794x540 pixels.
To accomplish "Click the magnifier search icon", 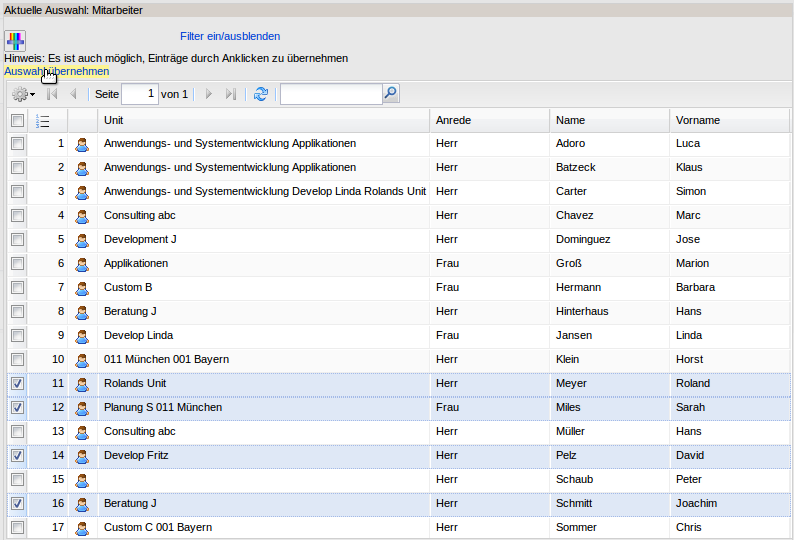I will coord(390,94).
